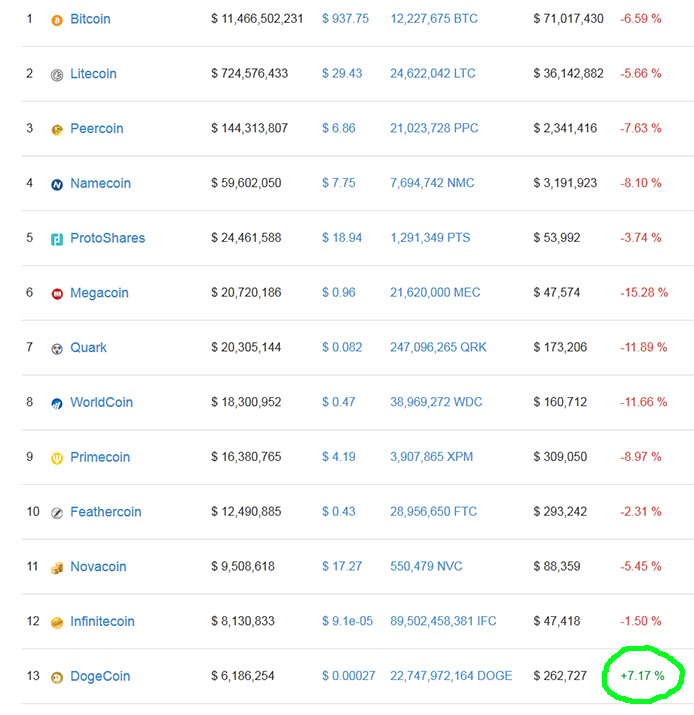Click the Feathercoin coin icon
The height and width of the screenshot is (715, 694).
click(57, 513)
